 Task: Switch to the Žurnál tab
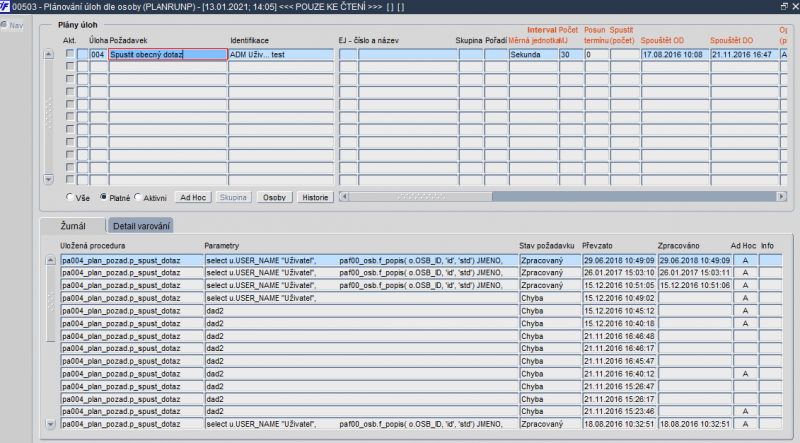coord(73,226)
